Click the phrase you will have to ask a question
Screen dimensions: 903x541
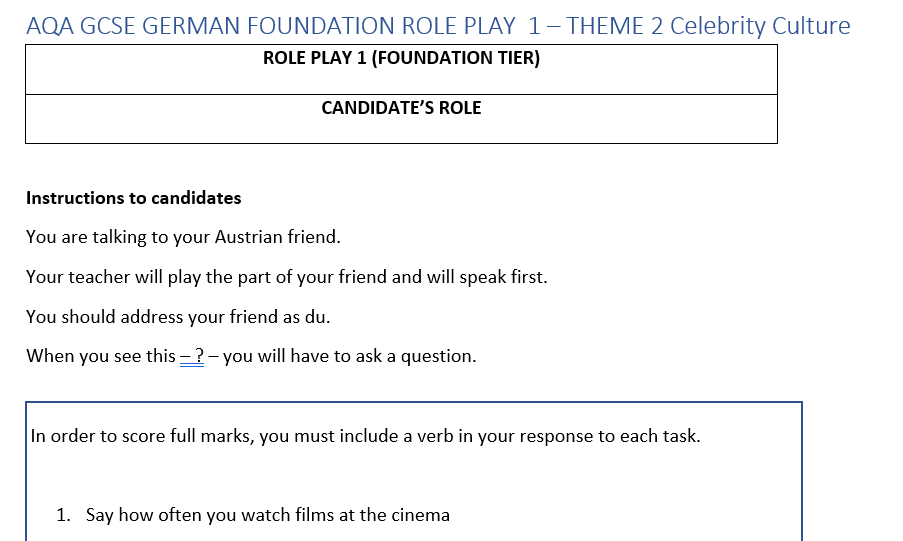pos(349,356)
